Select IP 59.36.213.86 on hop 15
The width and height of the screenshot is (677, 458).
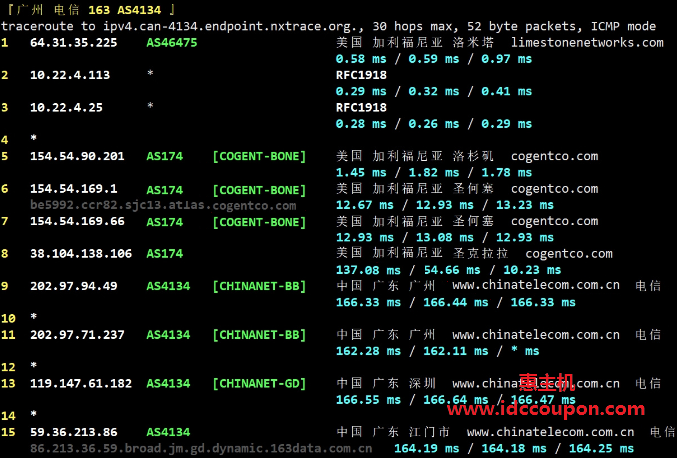coord(73,432)
